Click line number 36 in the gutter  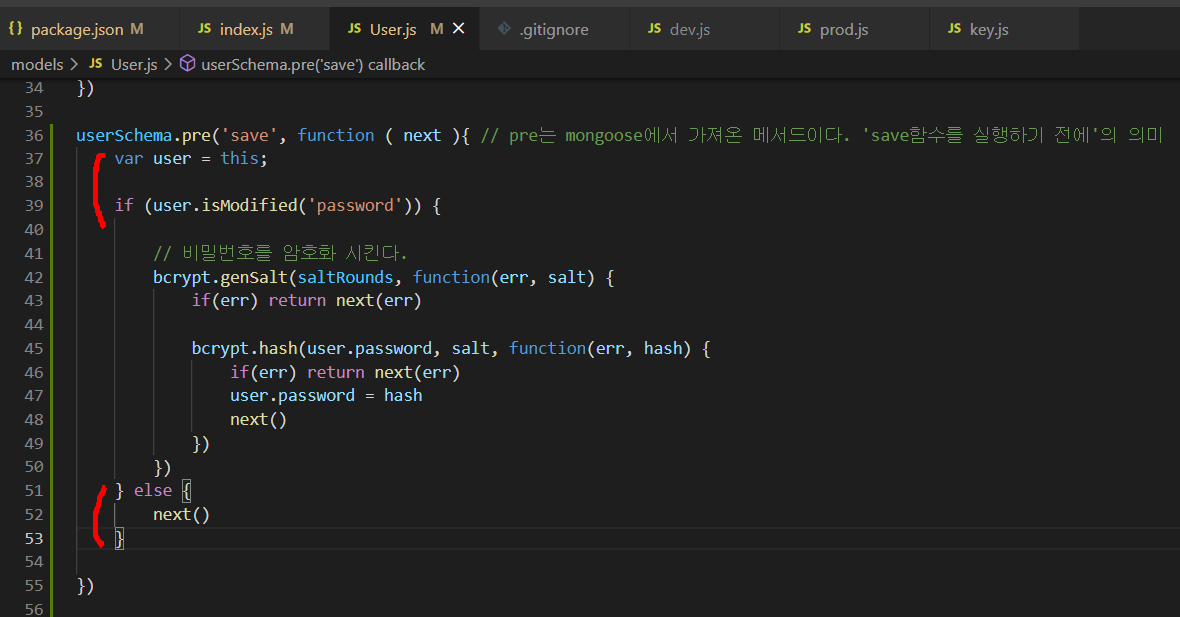pos(33,135)
